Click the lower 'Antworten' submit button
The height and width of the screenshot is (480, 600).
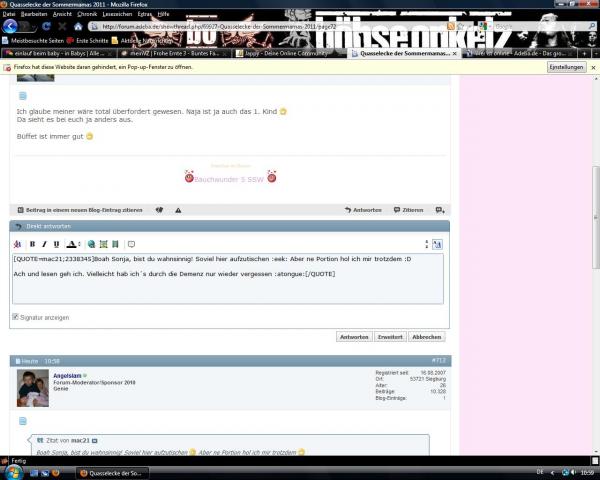click(353, 337)
